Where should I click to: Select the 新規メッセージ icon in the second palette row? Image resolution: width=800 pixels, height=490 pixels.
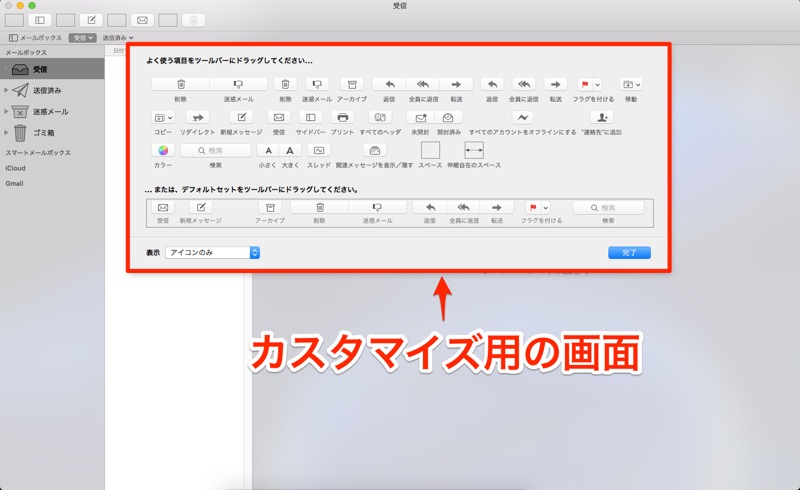(241, 117)
